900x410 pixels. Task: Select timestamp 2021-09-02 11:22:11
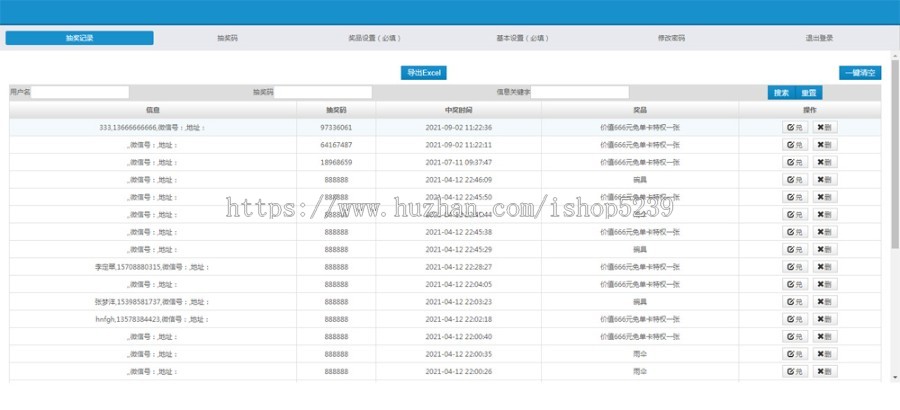click(459, 145)
